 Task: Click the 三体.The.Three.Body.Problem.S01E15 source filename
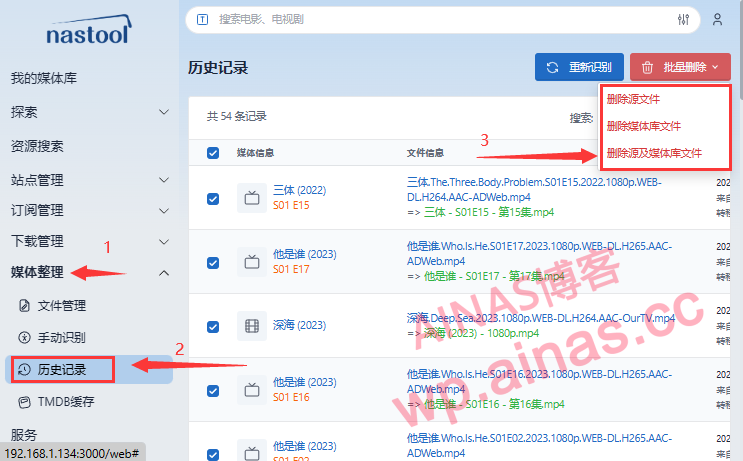(x=534, y=190)
